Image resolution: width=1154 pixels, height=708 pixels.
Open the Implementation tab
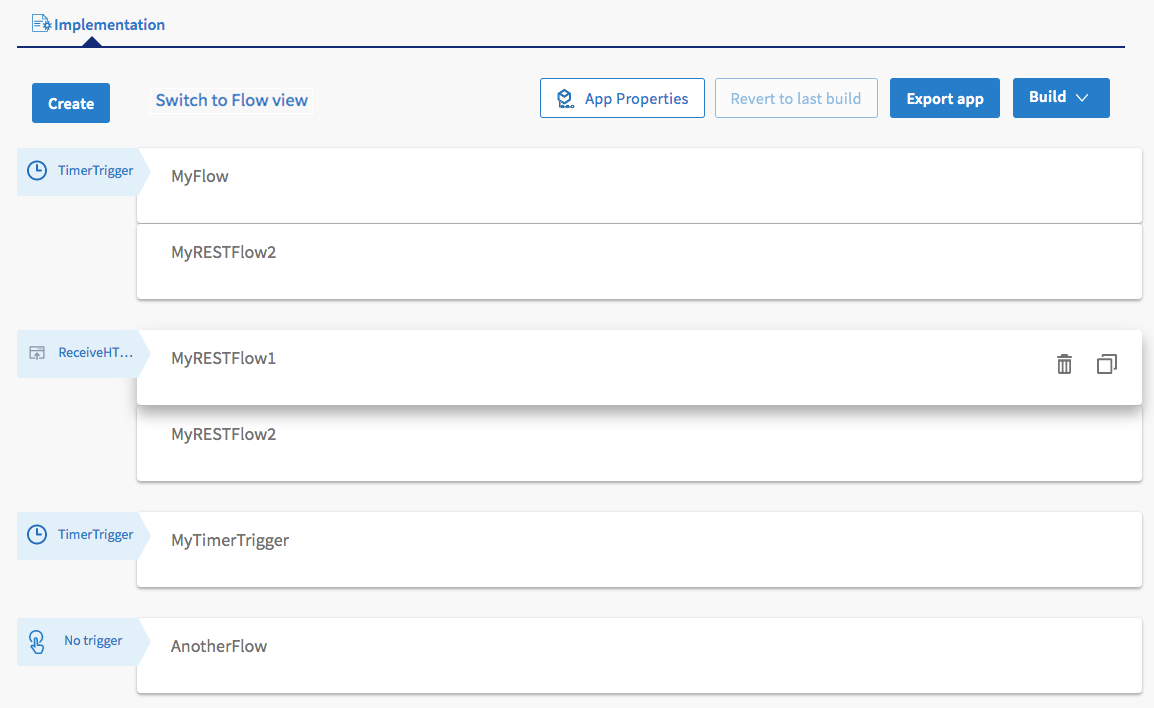[109, 24]
